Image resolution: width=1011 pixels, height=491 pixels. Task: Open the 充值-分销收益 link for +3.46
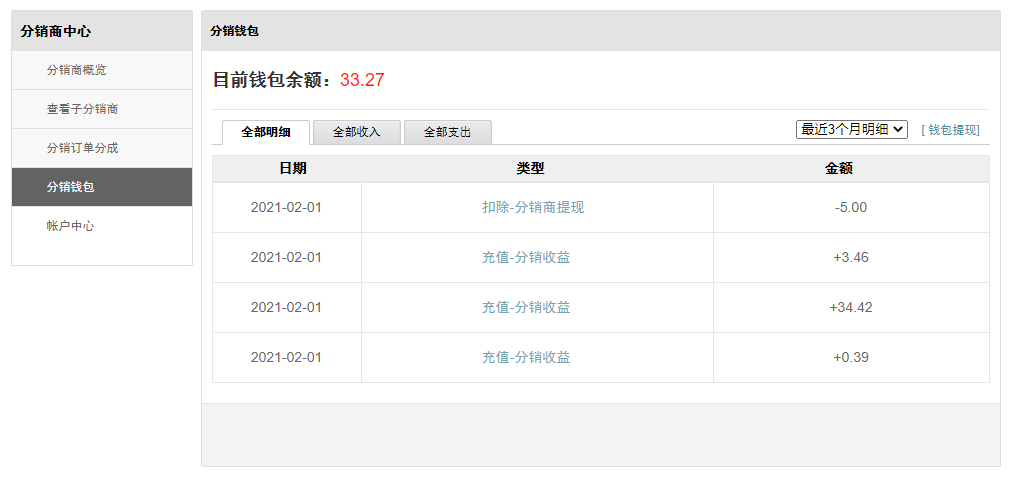[x=526, y=258]
